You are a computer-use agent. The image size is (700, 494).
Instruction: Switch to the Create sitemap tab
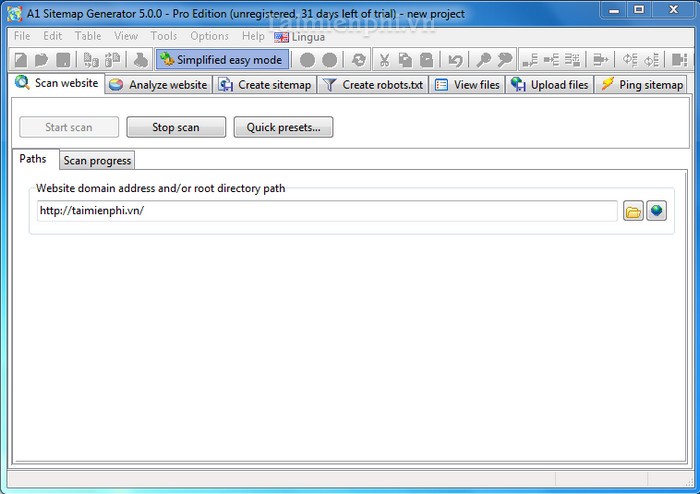[265, 85]
